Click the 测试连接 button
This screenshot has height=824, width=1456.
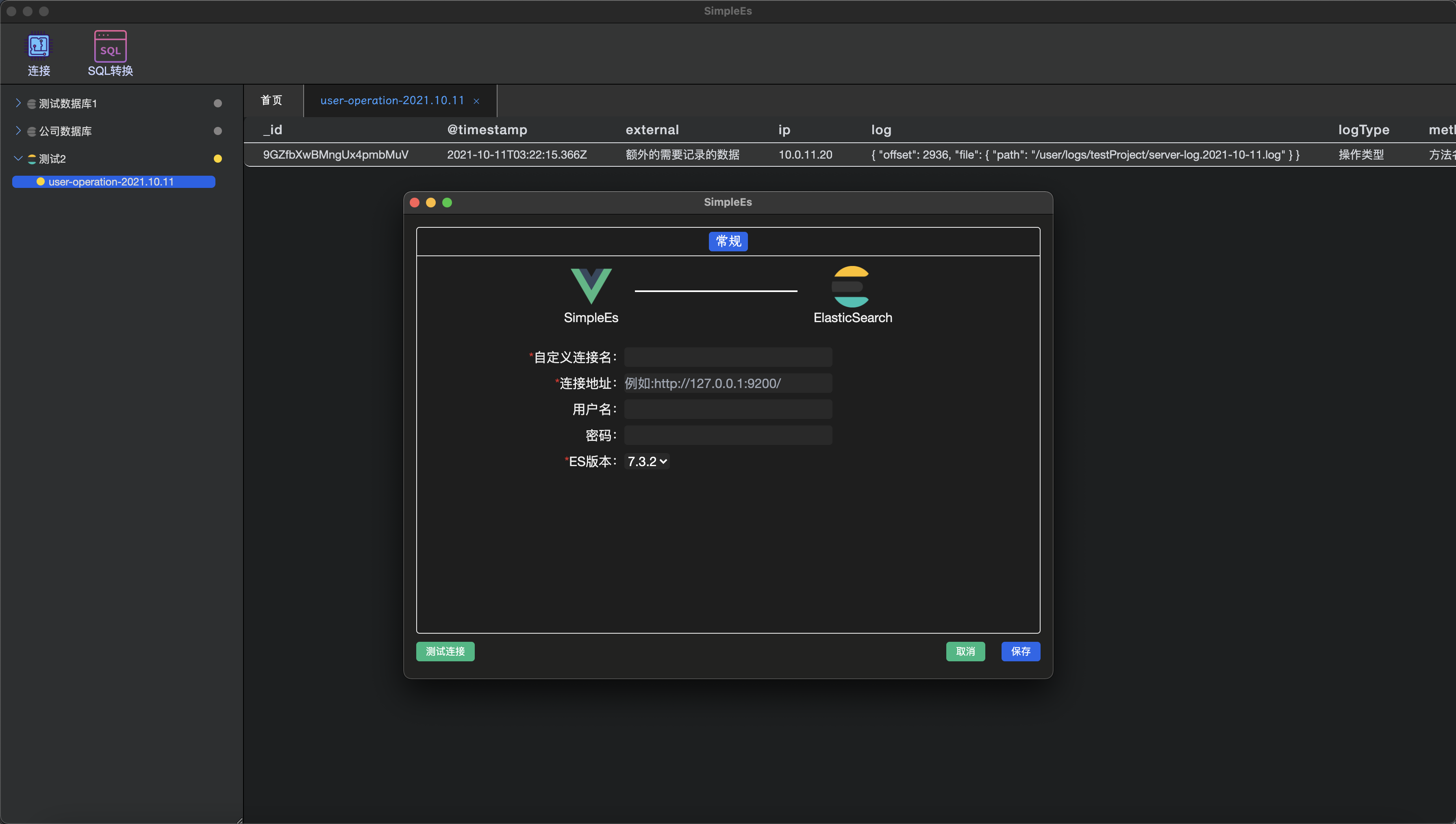pos(445,652)
